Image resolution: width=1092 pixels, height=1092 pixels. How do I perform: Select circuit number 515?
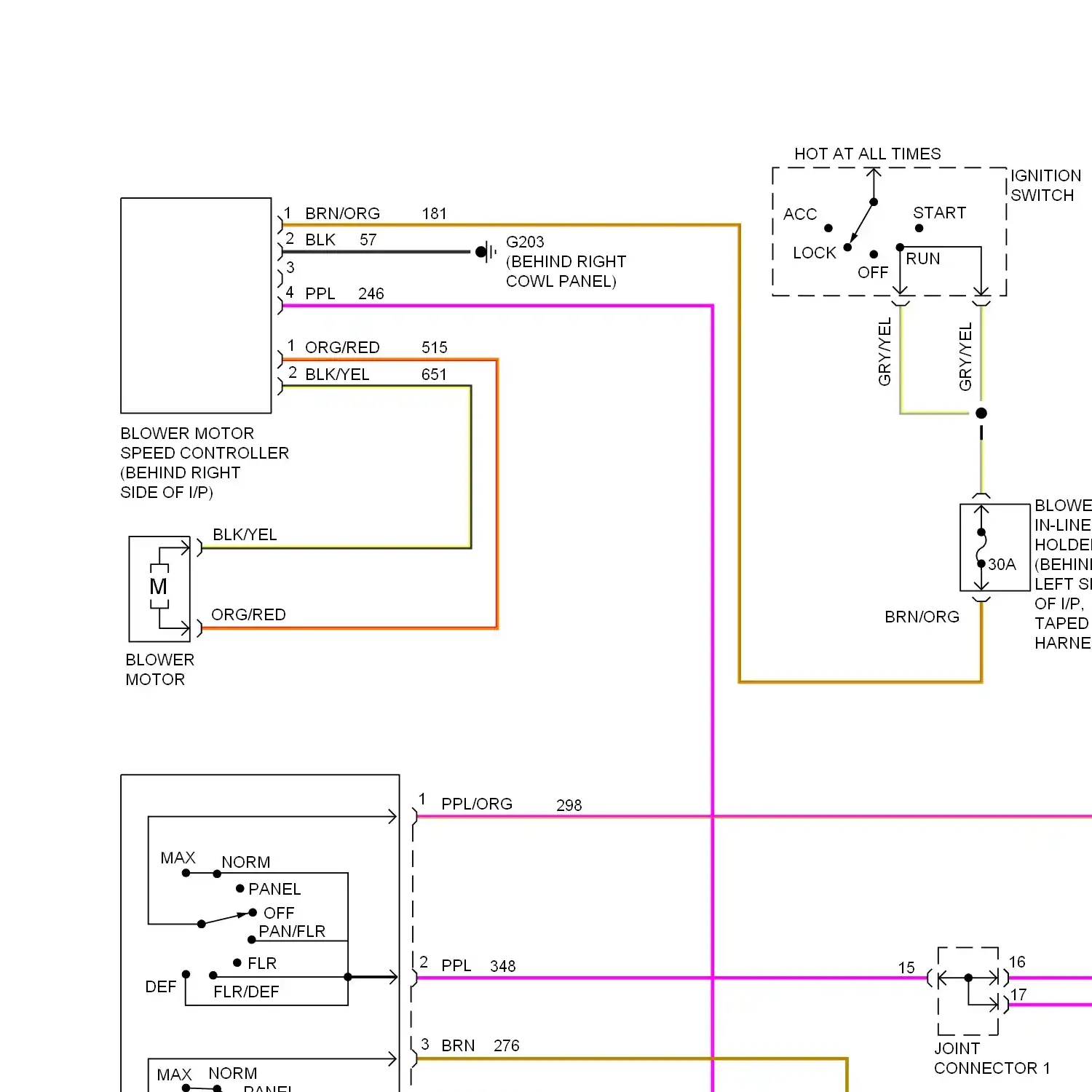[434, 347]
